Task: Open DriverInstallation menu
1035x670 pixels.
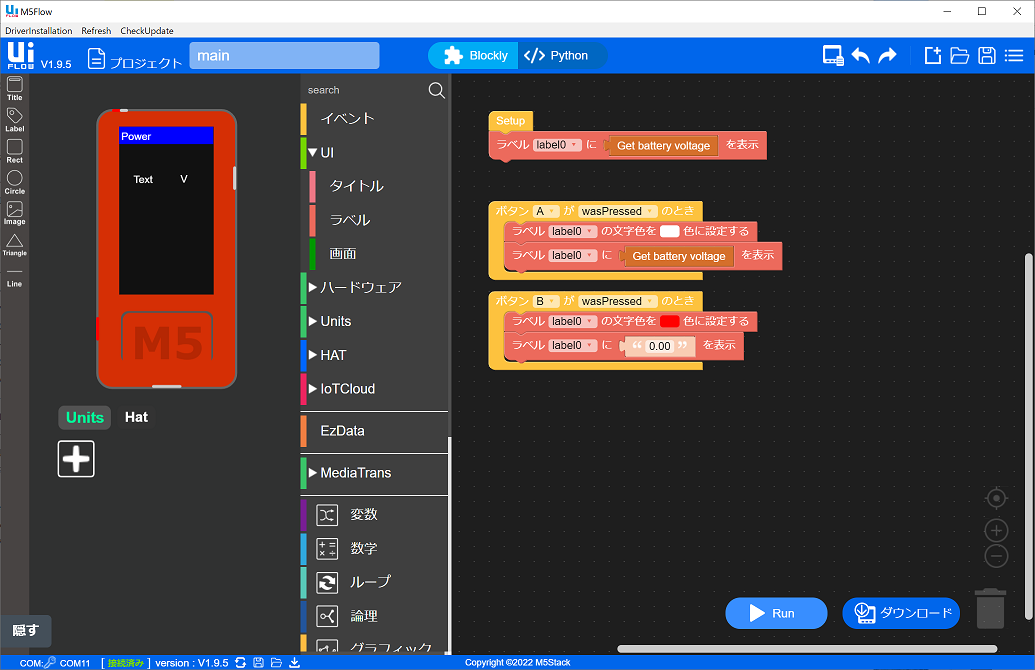Action: click(39, 30)
